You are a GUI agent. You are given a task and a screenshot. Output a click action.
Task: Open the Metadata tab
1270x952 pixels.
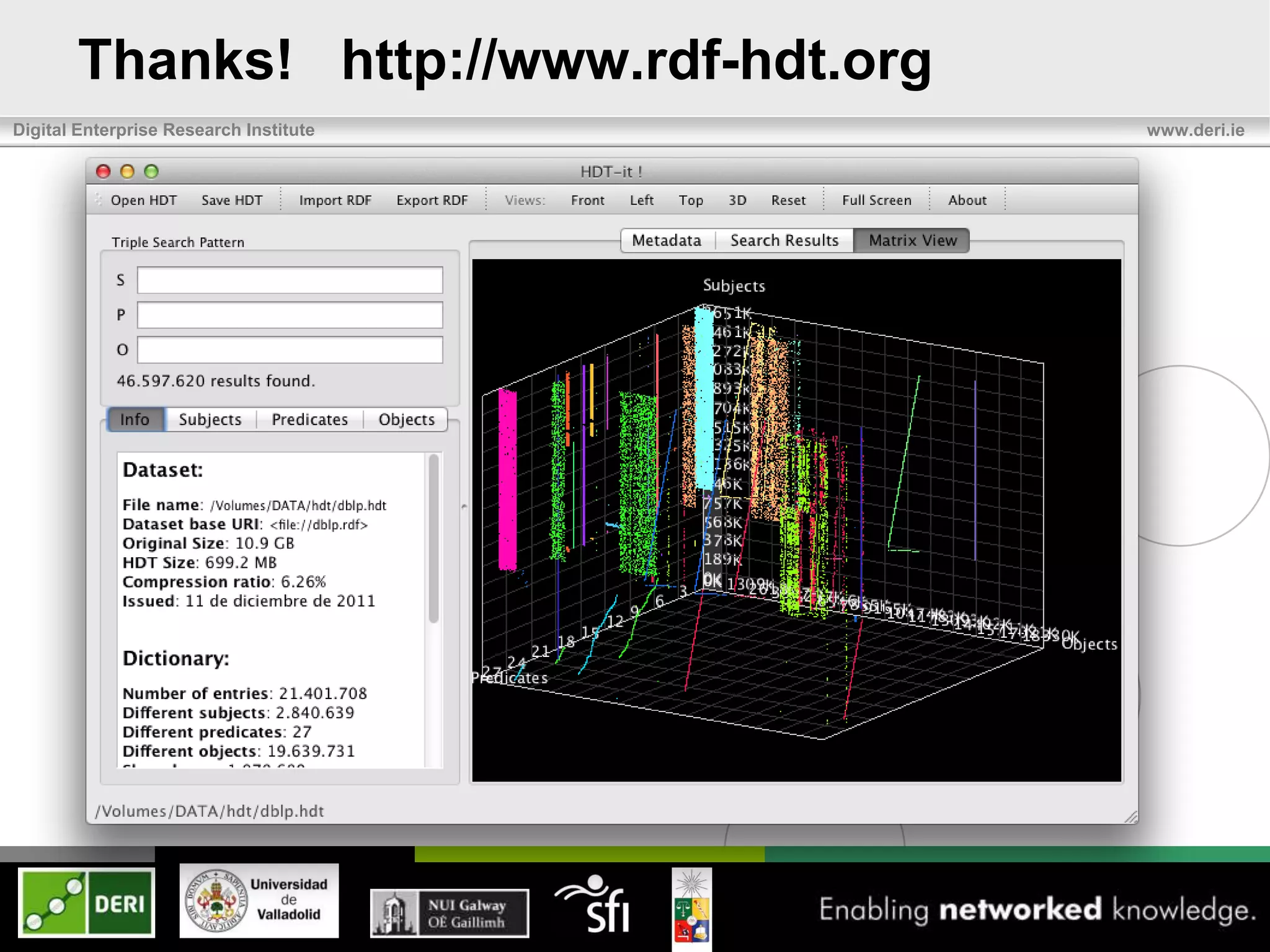pos(667,240)
